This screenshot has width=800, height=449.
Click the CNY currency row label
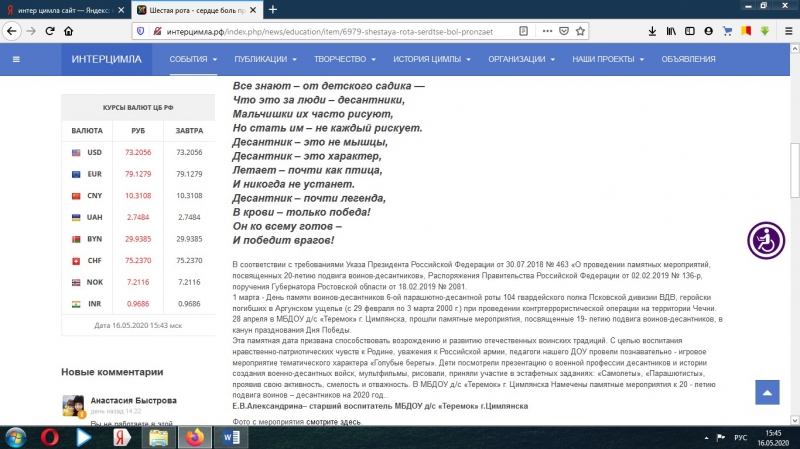(x=94, y=196)
